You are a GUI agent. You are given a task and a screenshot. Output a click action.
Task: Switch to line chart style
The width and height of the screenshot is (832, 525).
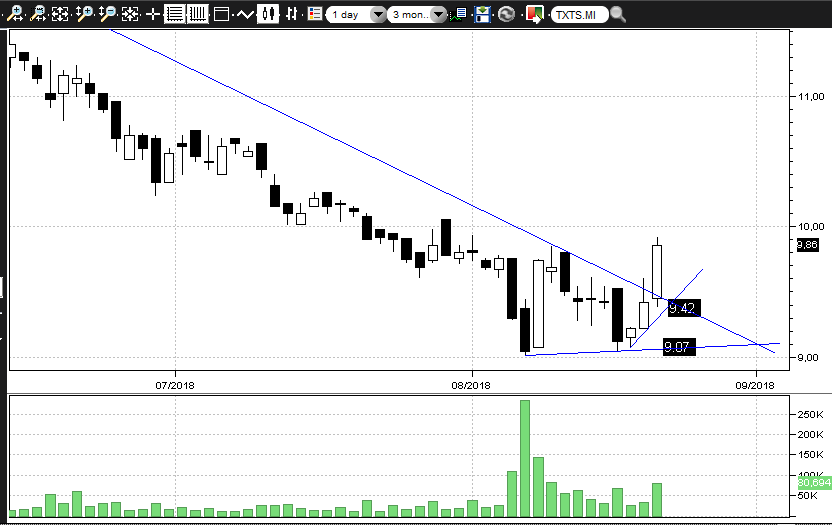pos(245,14)
